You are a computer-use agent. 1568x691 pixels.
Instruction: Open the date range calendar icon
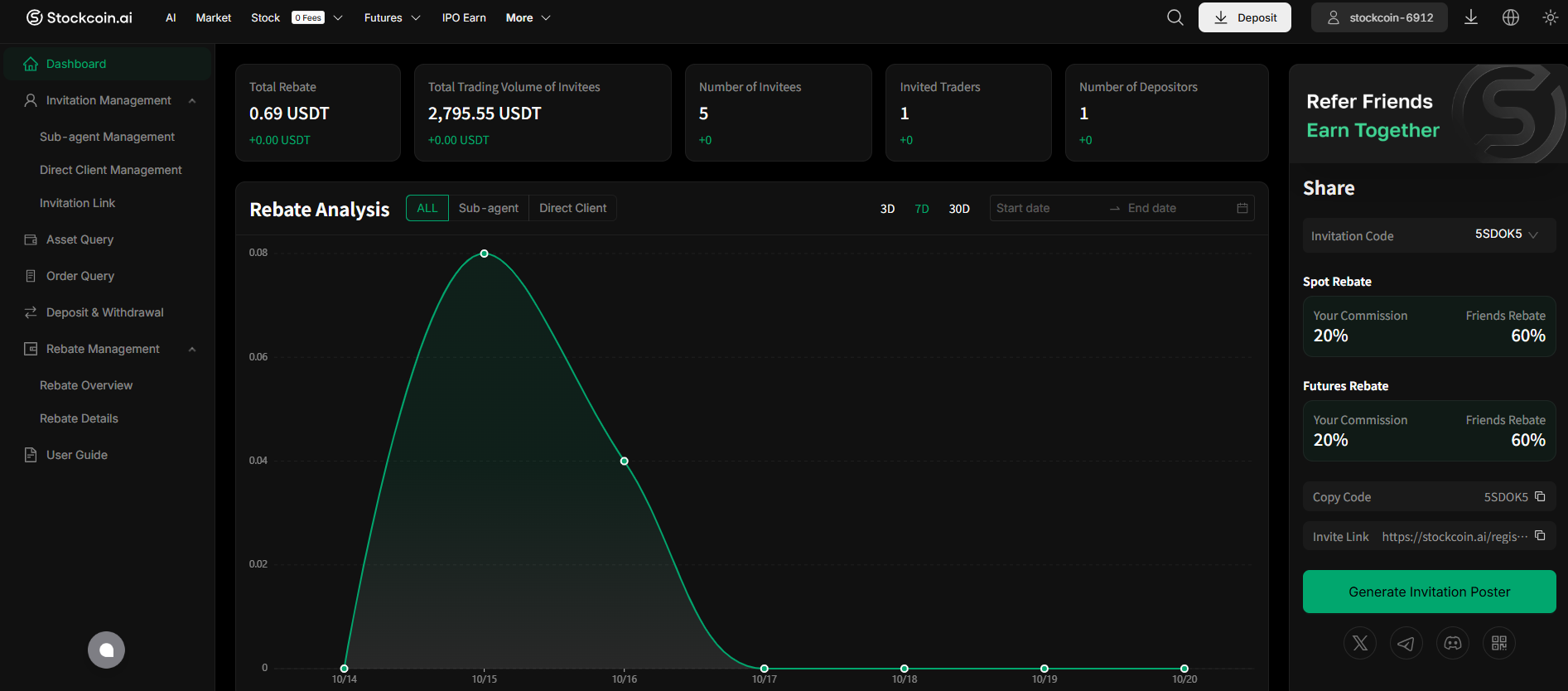[x=1242, y=208]
